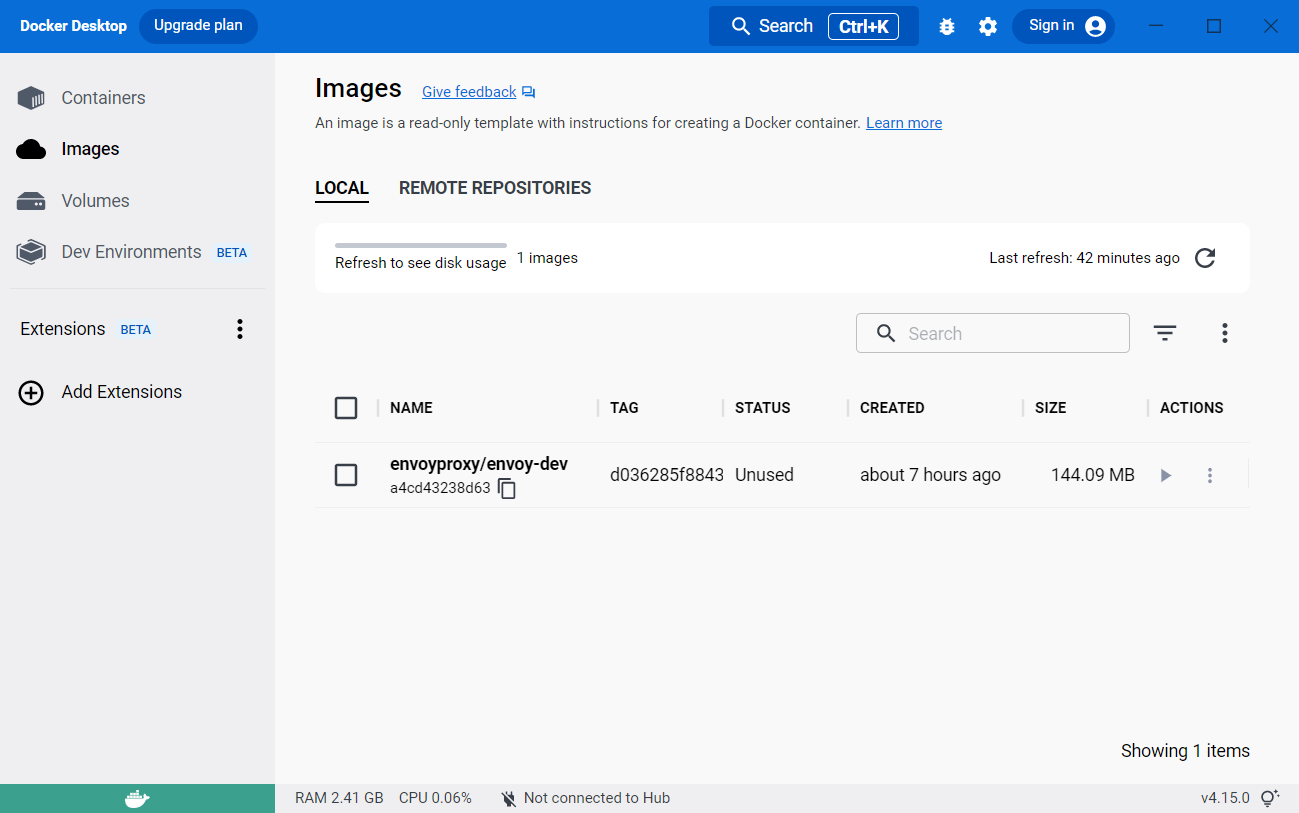Open the Images section label
Image resolution: width=1299 pixels, height=813 pixels.
(90, 149)
